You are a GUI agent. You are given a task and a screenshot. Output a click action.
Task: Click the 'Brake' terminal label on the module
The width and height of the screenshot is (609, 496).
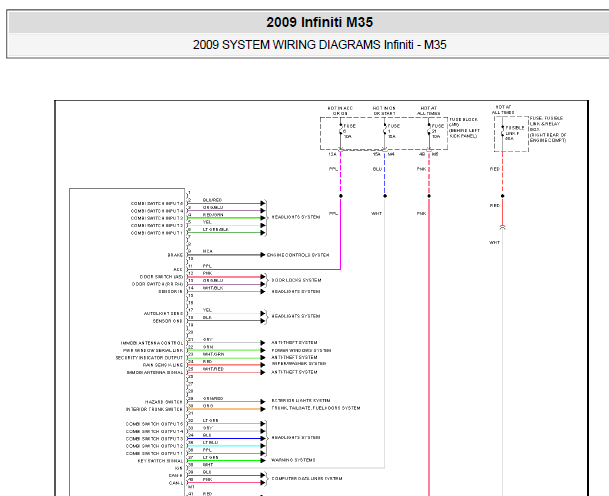175,255
